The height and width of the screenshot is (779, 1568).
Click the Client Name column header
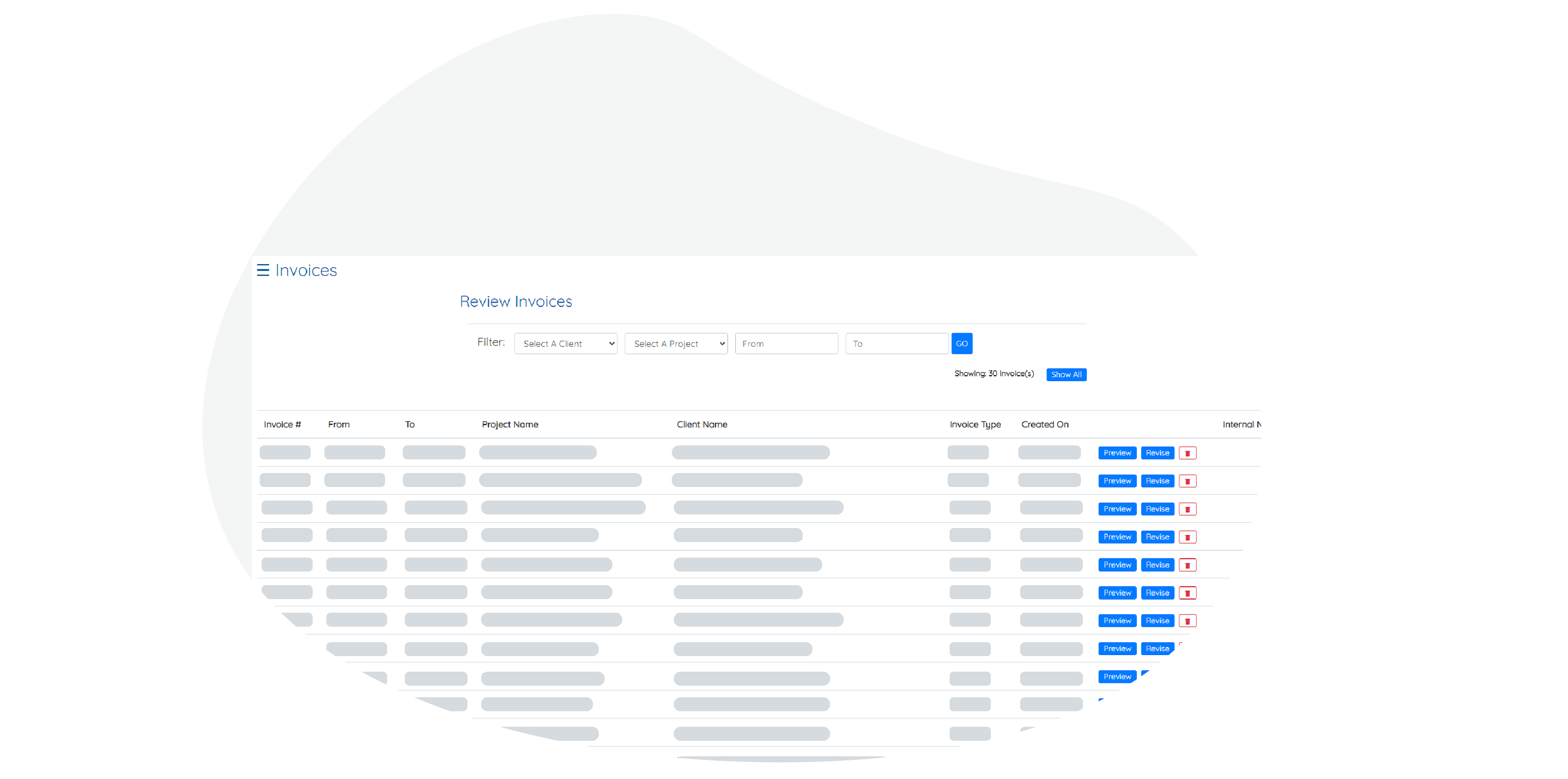tap(702, 424)
